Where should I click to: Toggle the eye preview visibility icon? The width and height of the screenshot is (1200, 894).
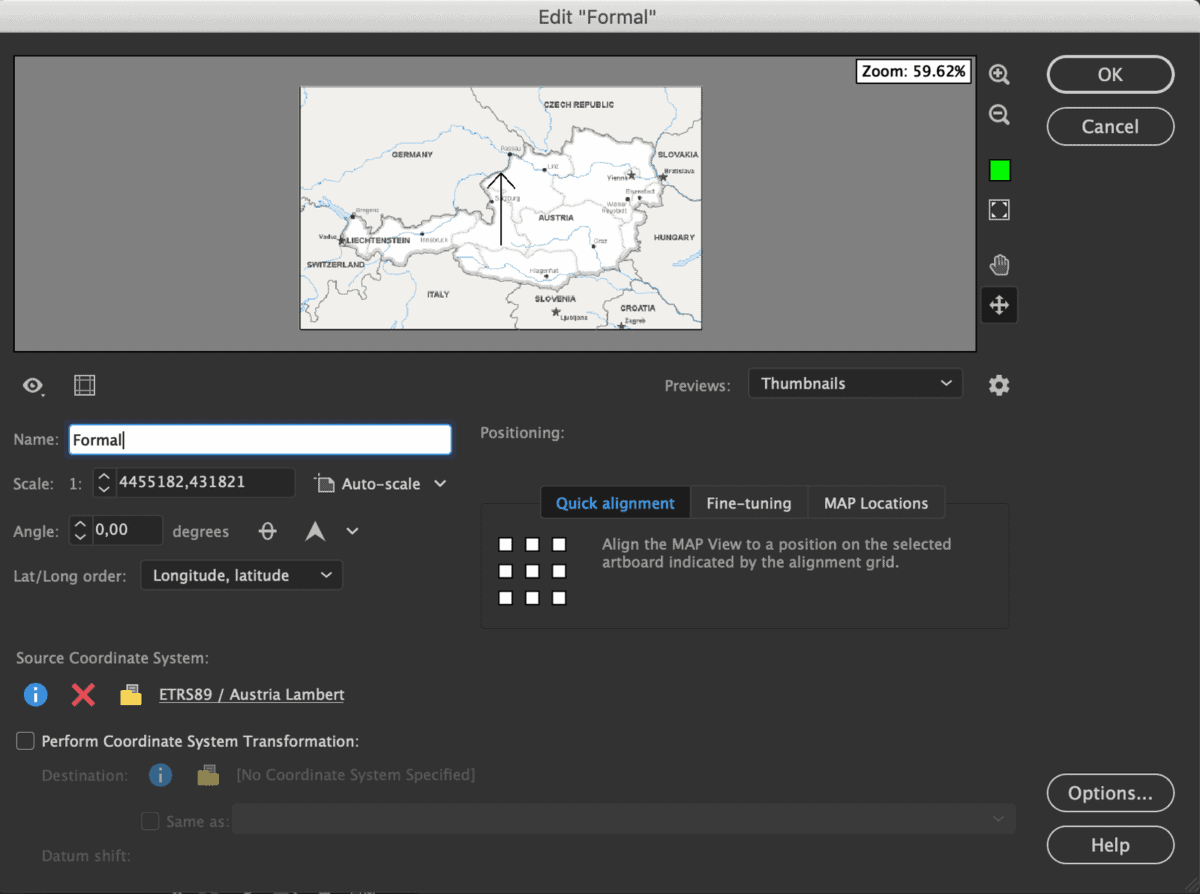34,386
